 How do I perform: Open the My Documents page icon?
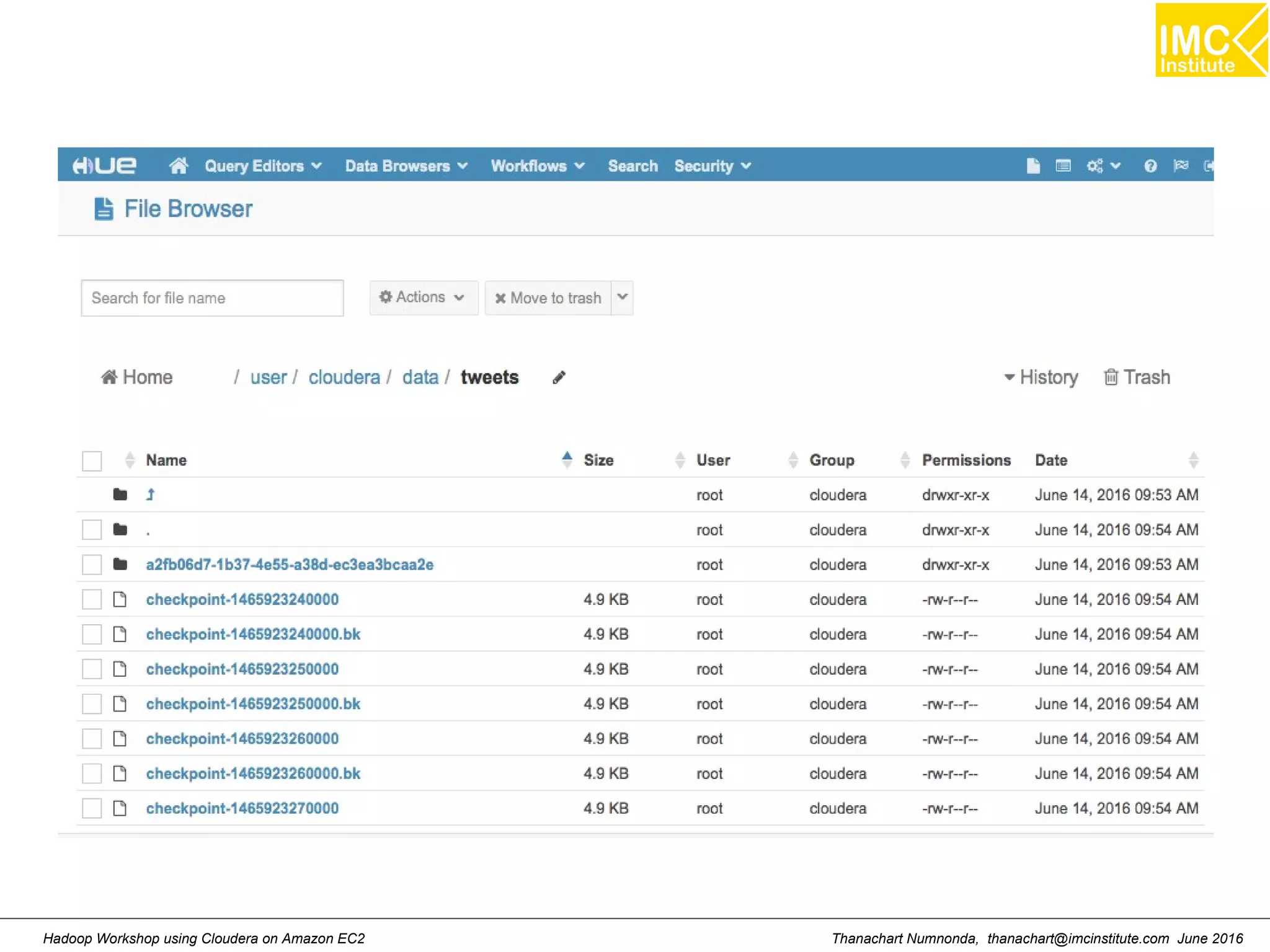[x=1032, y=165]
